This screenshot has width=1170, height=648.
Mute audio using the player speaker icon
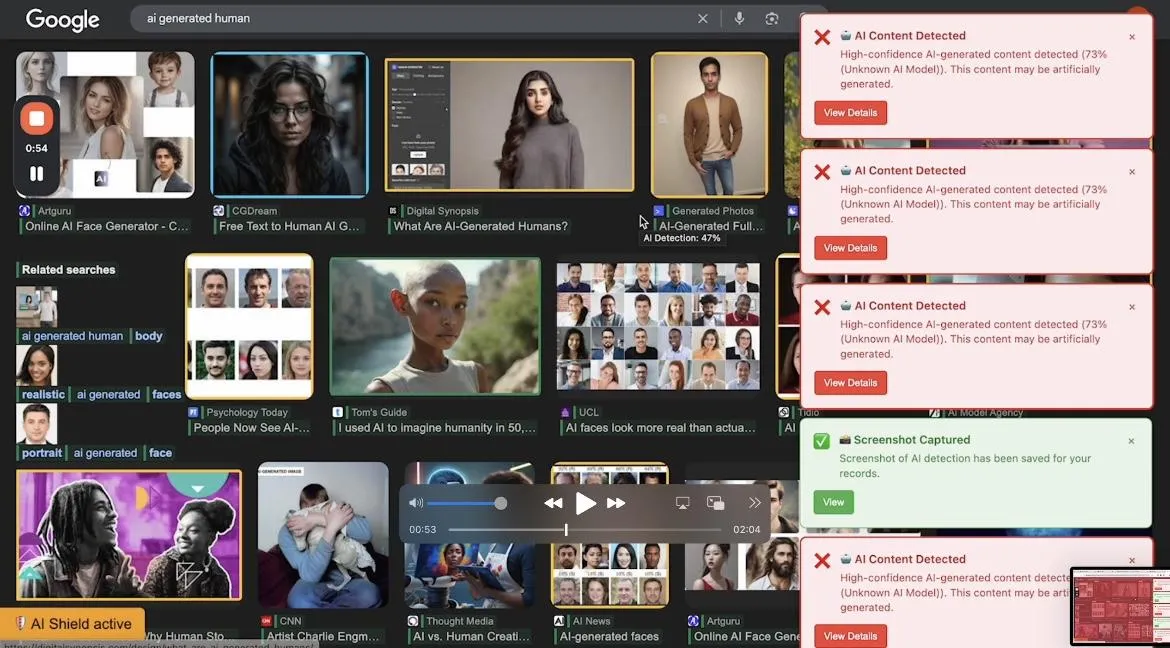tap(416, 503)
